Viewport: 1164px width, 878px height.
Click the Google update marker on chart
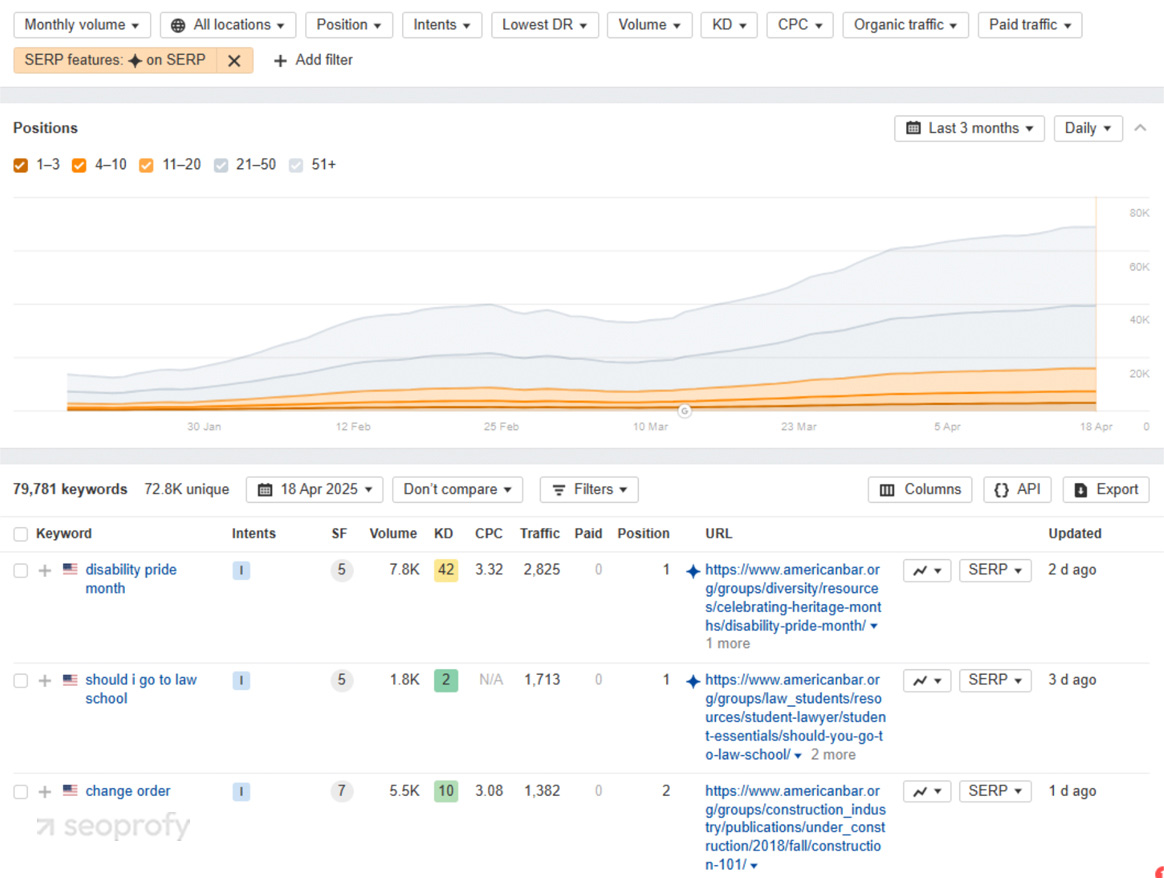click(x=684, y=410)
